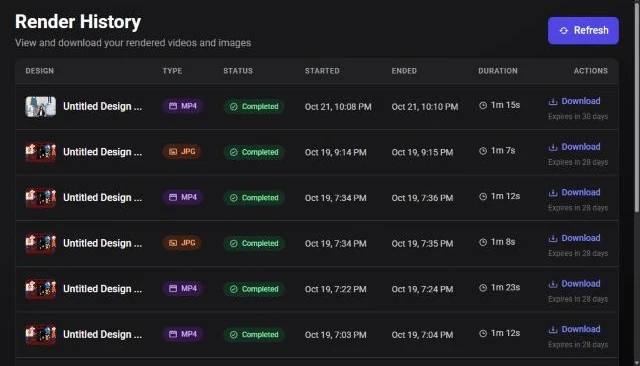Viewport: 640px width, 366px height.
Task: Click Completed status in 9:14 PM row
Action: point(254,152)
